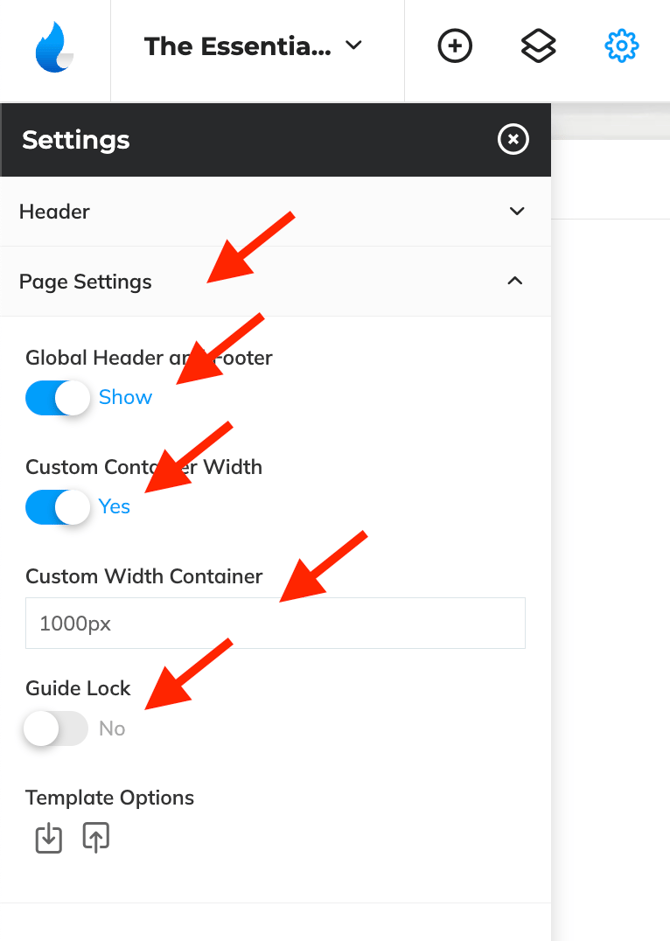The image size is (670, 941).
Task: Click the Custom Width Container input field
Action: 275,623
